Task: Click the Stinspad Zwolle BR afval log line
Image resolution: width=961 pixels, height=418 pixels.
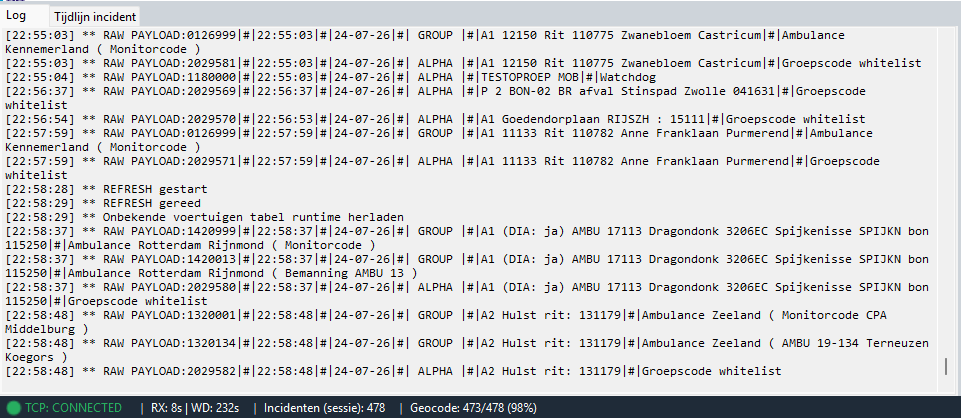Action: tap(435, 98)
